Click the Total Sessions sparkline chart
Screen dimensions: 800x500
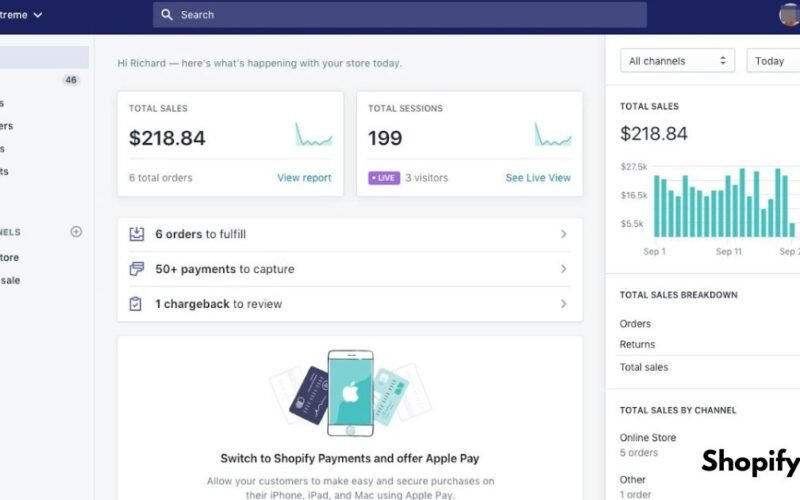point(553,134)
